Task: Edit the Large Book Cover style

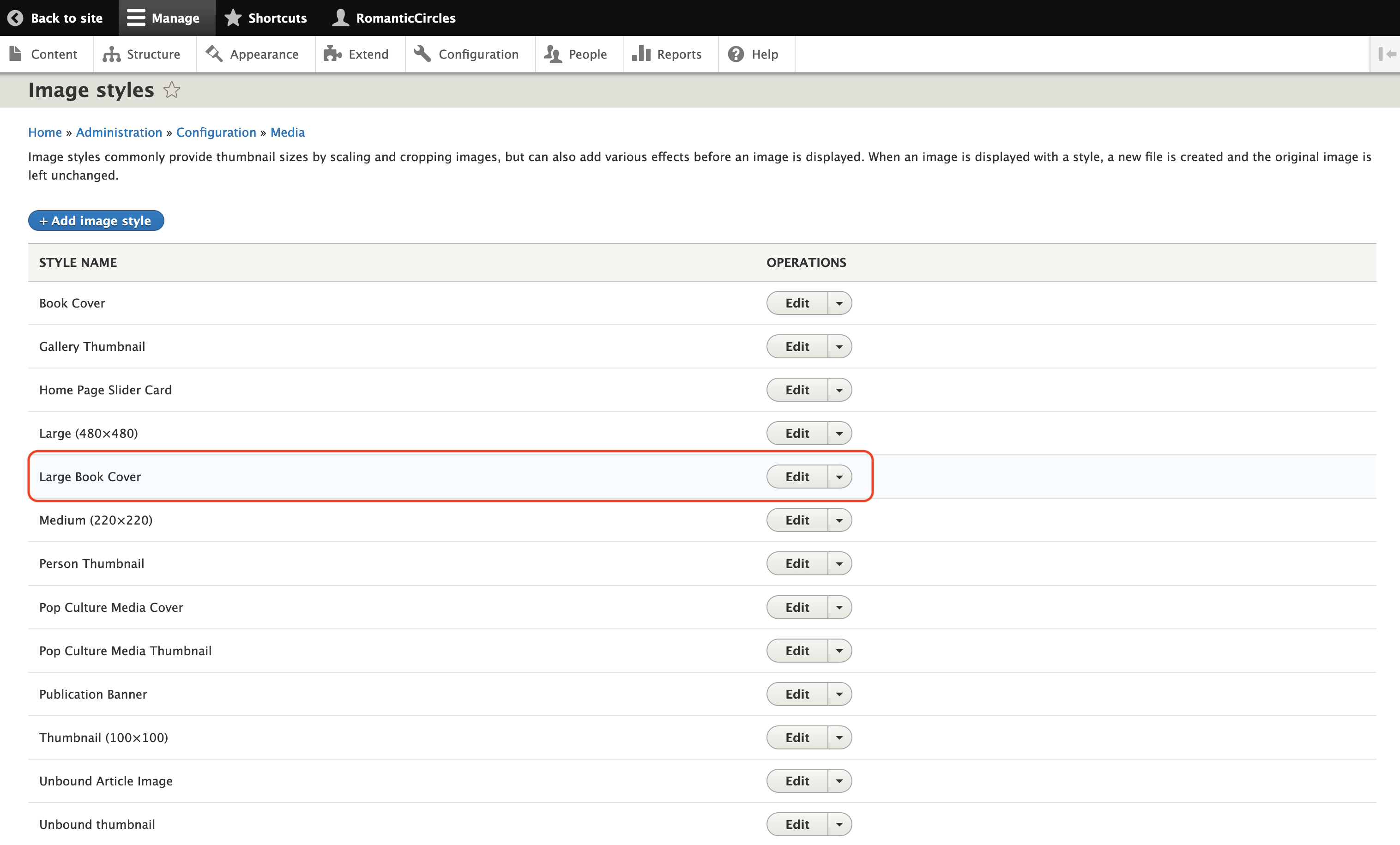Action: click(797, 477)
